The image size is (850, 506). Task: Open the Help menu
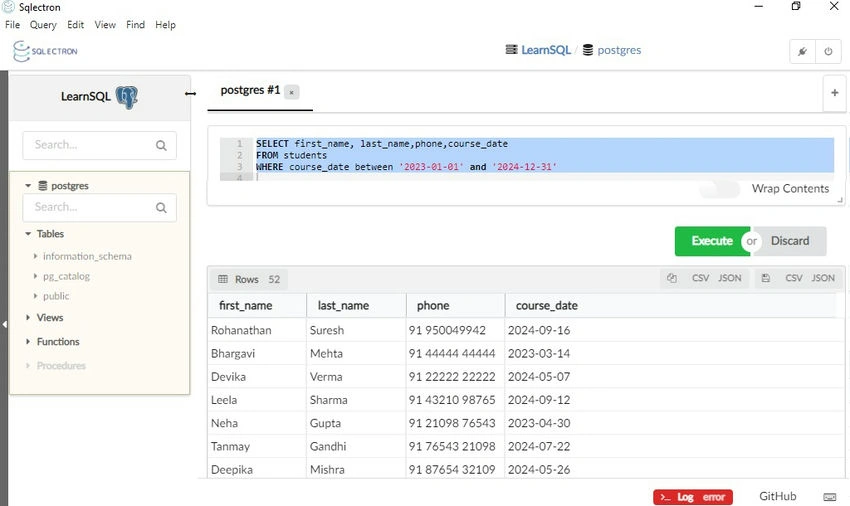click(x=165, y=25)
